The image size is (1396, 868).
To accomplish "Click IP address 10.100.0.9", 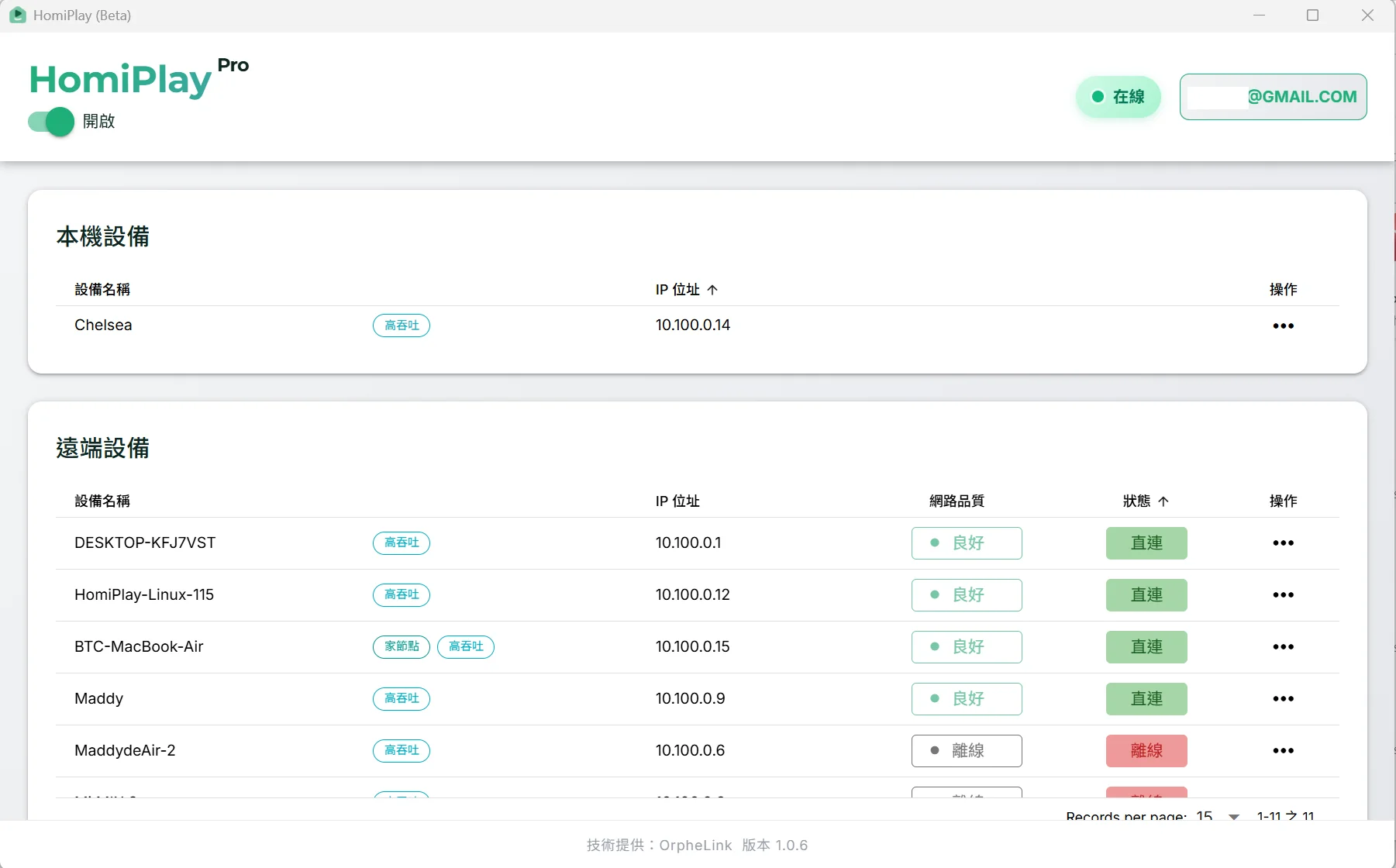I will tap(691, 699).
